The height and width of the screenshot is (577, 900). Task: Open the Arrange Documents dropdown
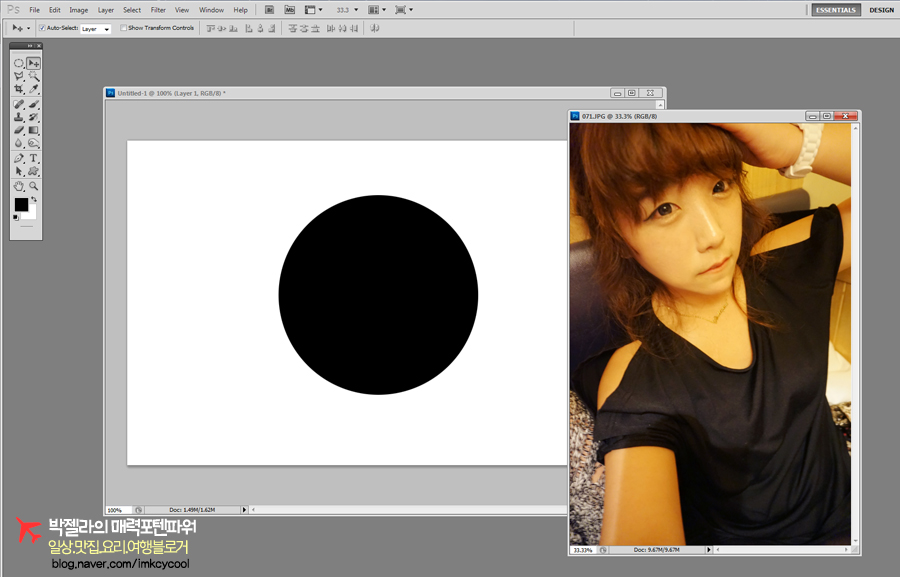tap(375, 10)
